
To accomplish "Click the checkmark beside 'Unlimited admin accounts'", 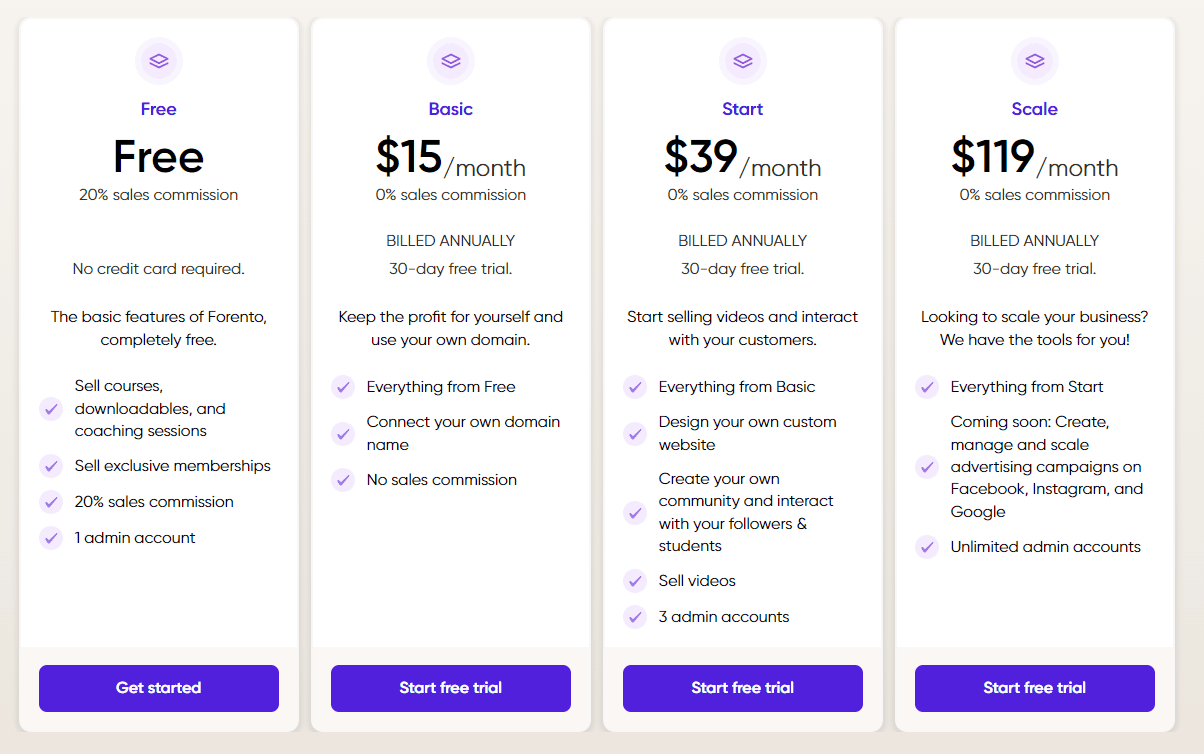I will [927, 547].
